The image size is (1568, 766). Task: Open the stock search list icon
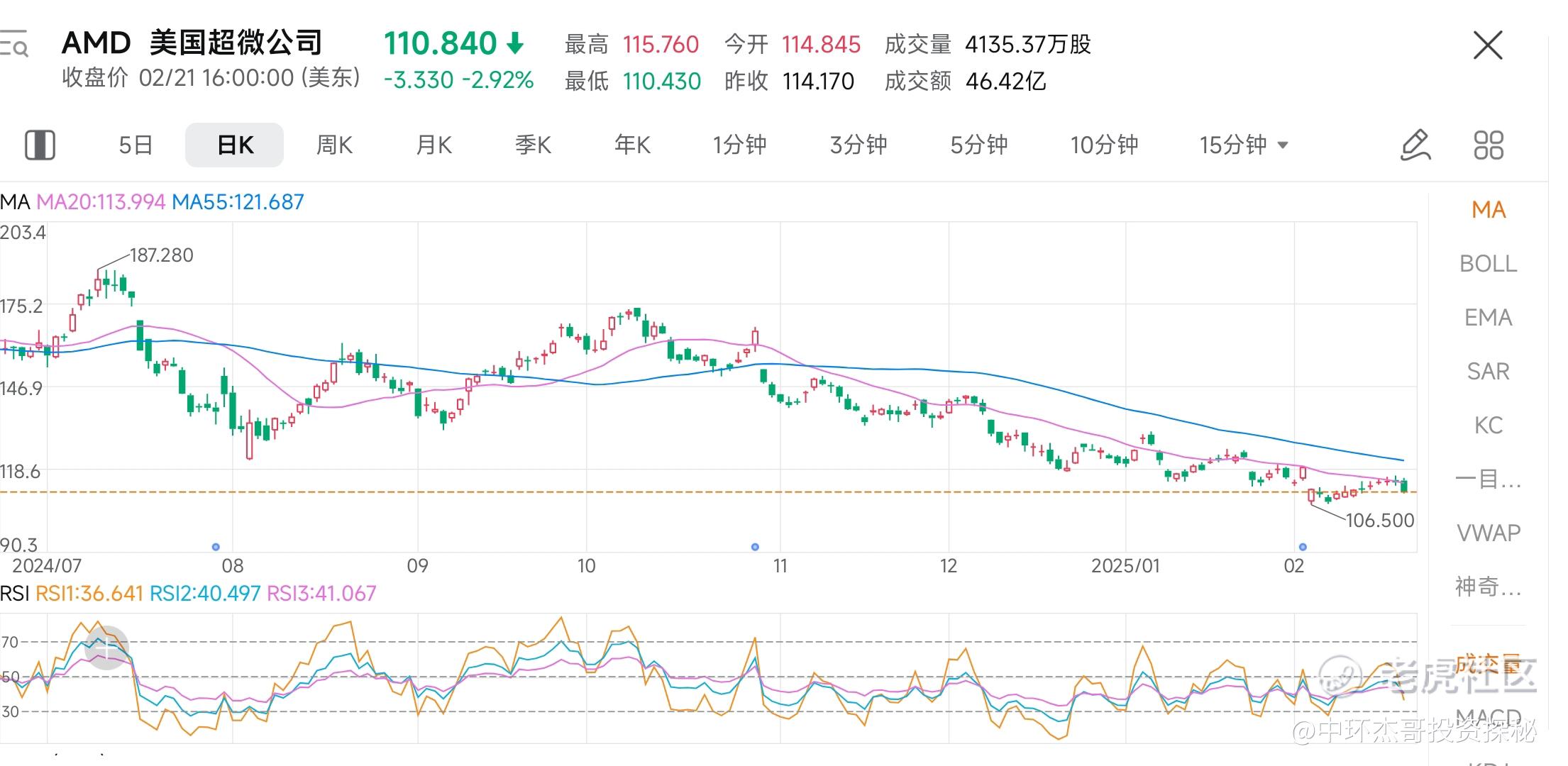coord(14,43)
